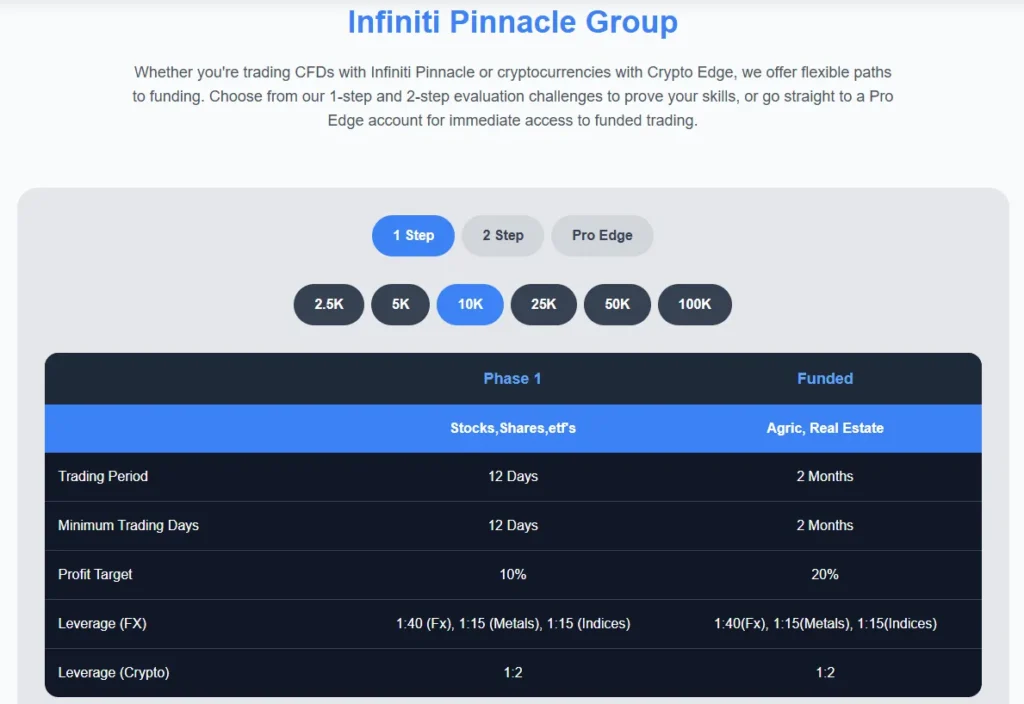Open the Pro Edge account tab
The height and width of the screenshot is (704, 1024).
coord(602,235)
